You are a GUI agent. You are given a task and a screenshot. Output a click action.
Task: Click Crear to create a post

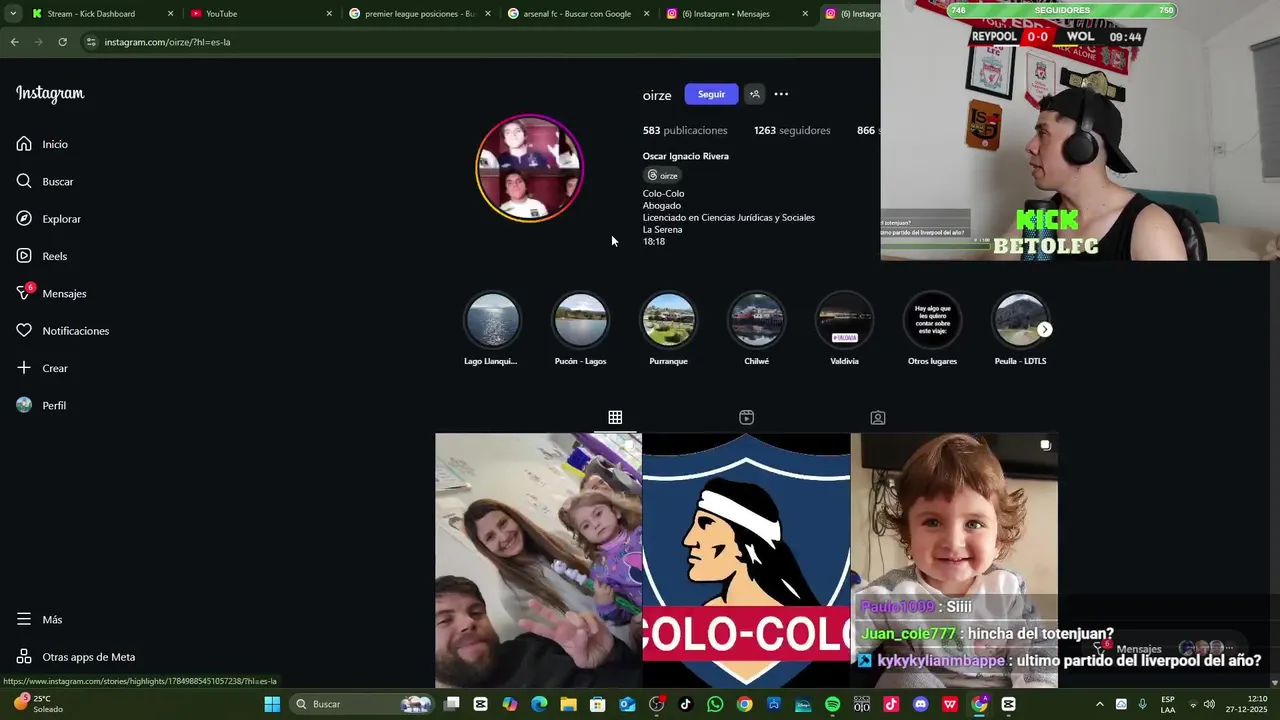click(42, 368)
